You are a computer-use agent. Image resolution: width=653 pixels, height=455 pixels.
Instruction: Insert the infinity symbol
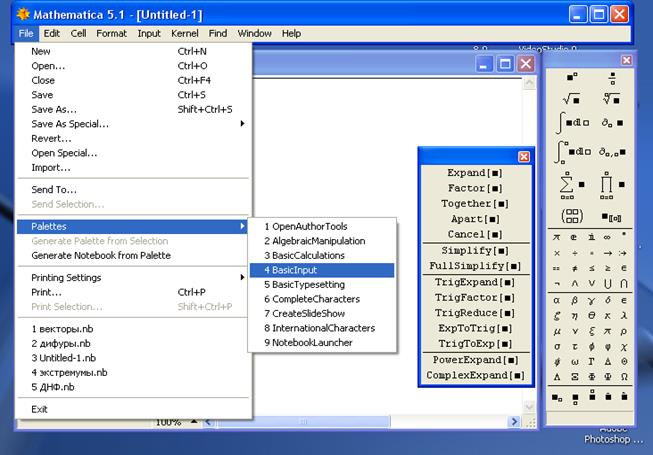607,237
